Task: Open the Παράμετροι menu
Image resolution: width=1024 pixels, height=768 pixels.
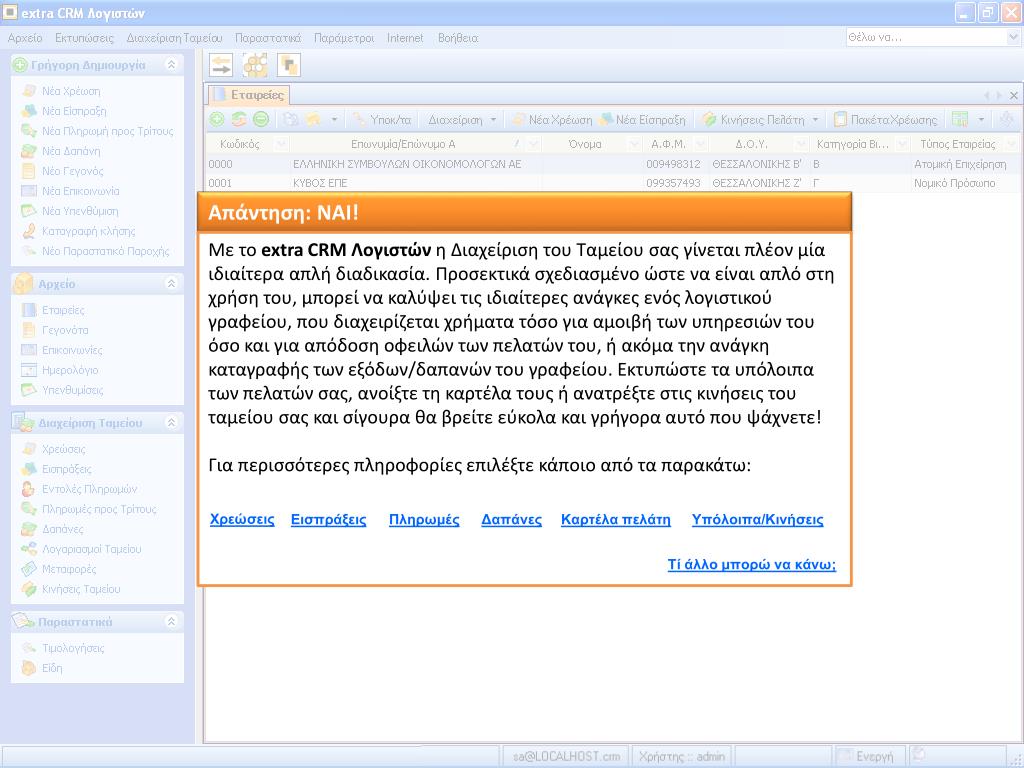Action: pyautogui.click(x=344, y=38)
